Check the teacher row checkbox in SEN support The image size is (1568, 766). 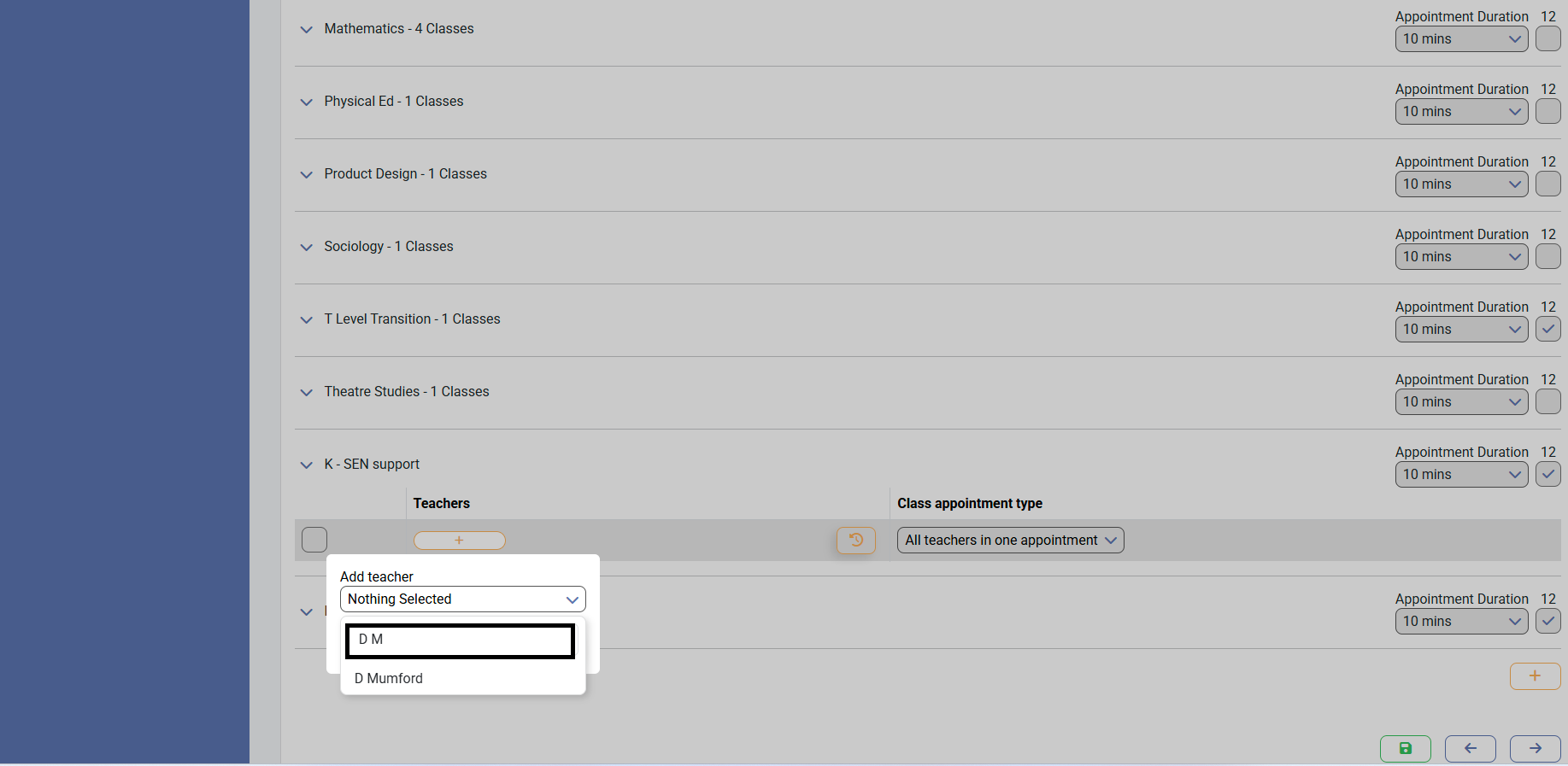(314, 540)
